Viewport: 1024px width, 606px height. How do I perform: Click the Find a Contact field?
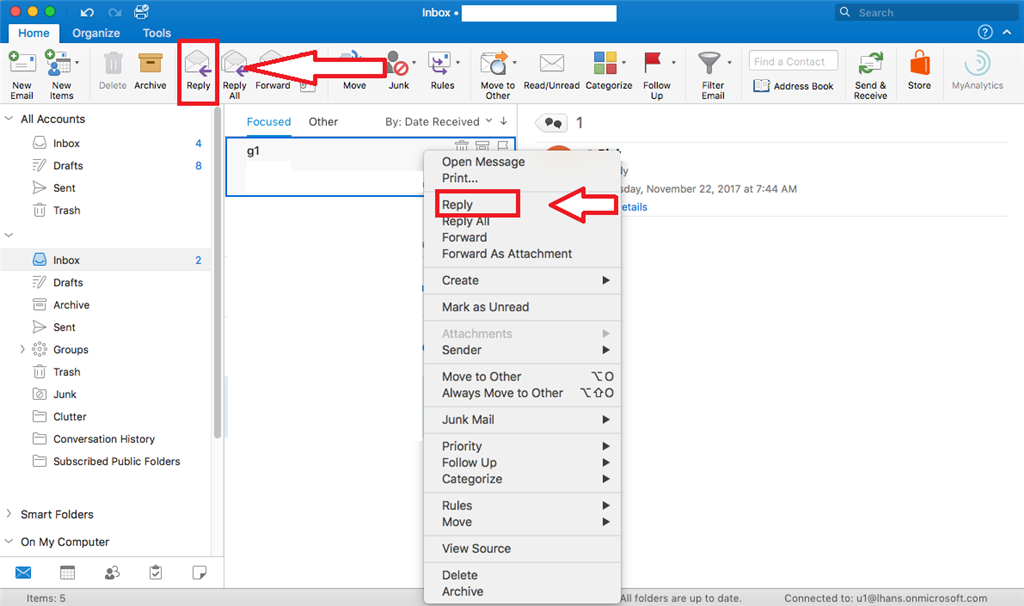tap(793, 61)
